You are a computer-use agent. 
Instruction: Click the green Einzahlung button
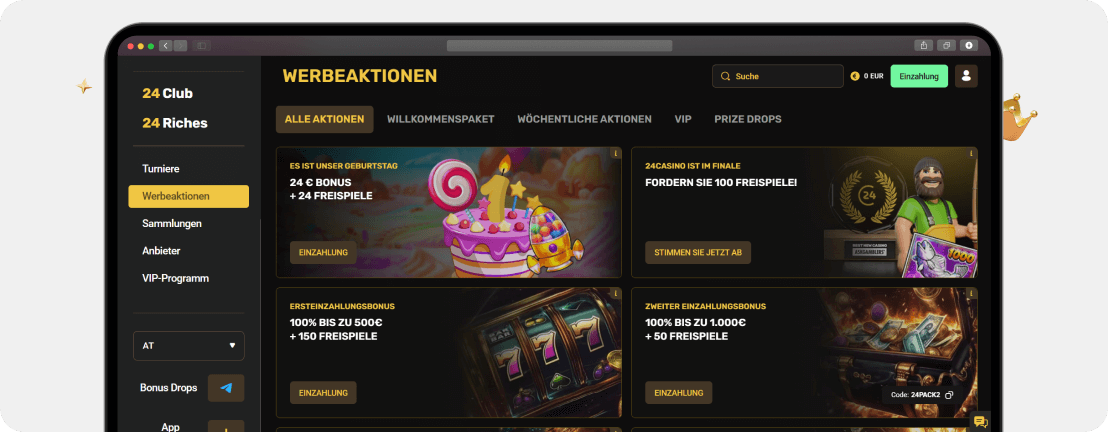(x=919, y=76)
